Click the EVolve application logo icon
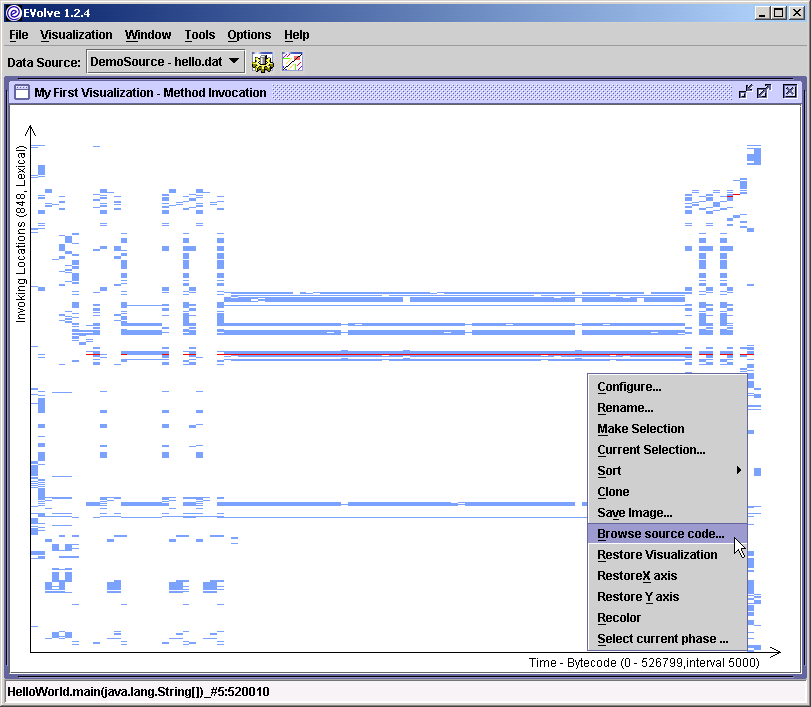The height and width of the screenshot is (707, 811). 14,13
